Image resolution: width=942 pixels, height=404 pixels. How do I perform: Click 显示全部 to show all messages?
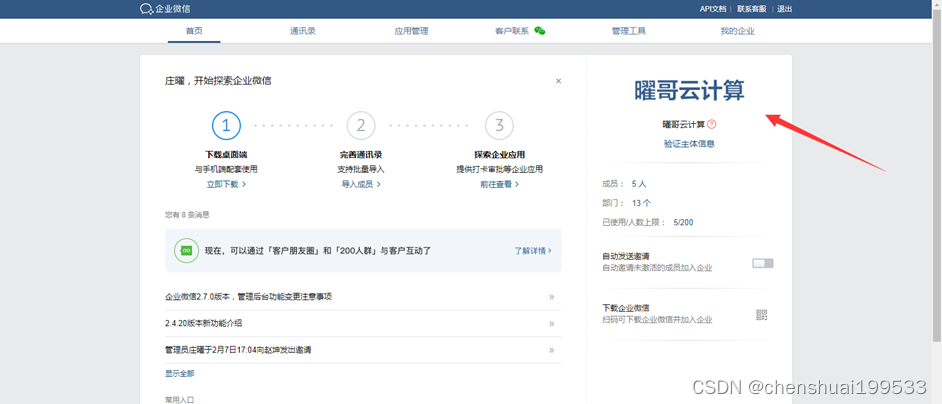[x=180, y=373]
